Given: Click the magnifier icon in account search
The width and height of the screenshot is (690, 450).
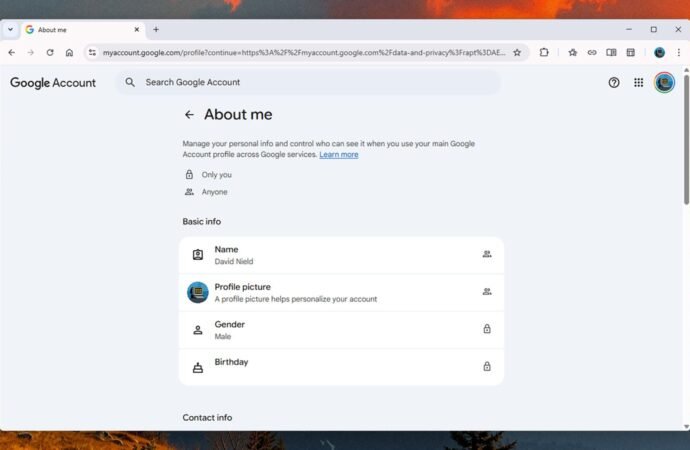Looking at the screenshot, I should point(130,82).
